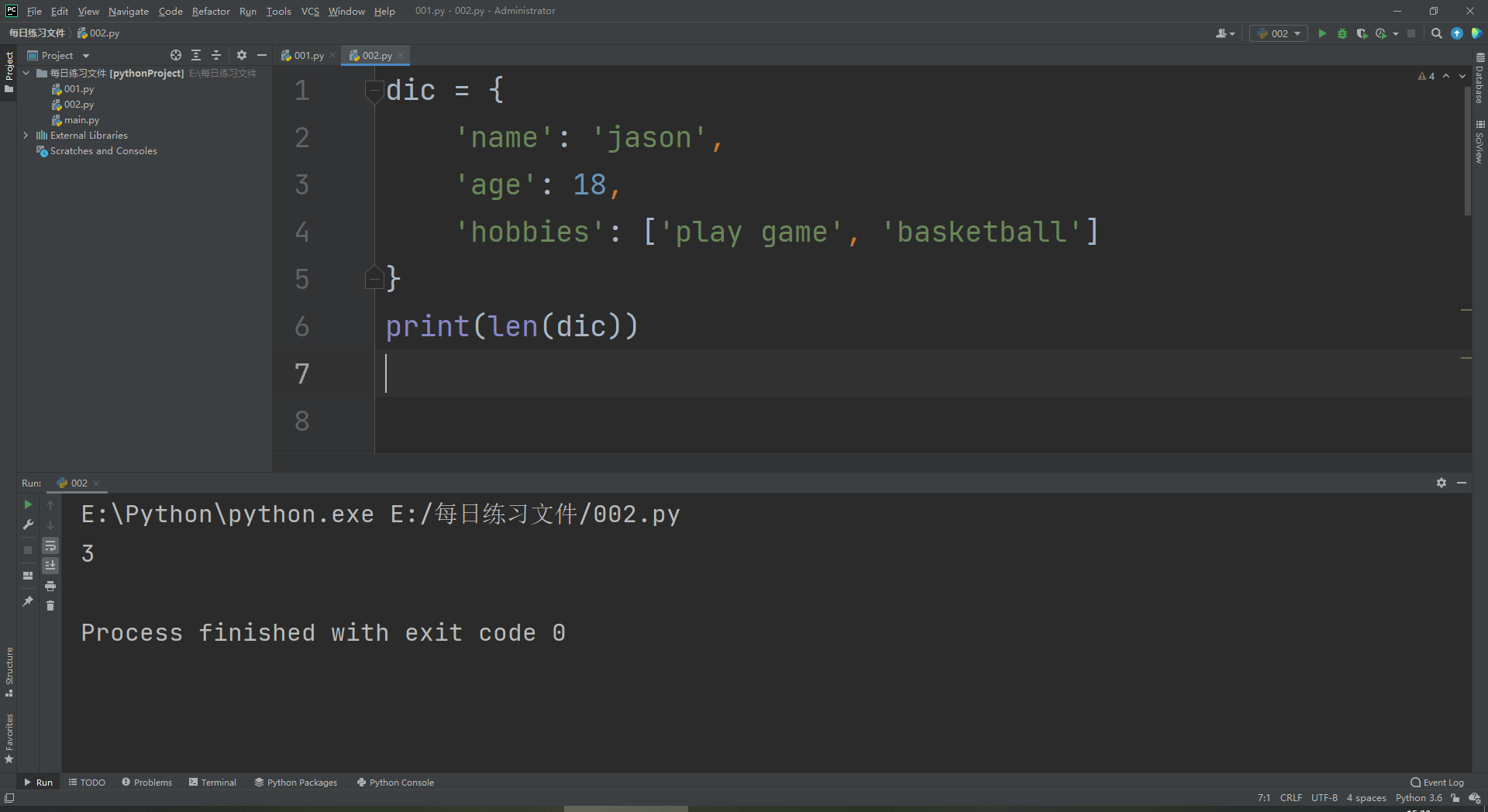Open the VCS menu
Viewport: 1488px width, 812px height.
point(310,11)
